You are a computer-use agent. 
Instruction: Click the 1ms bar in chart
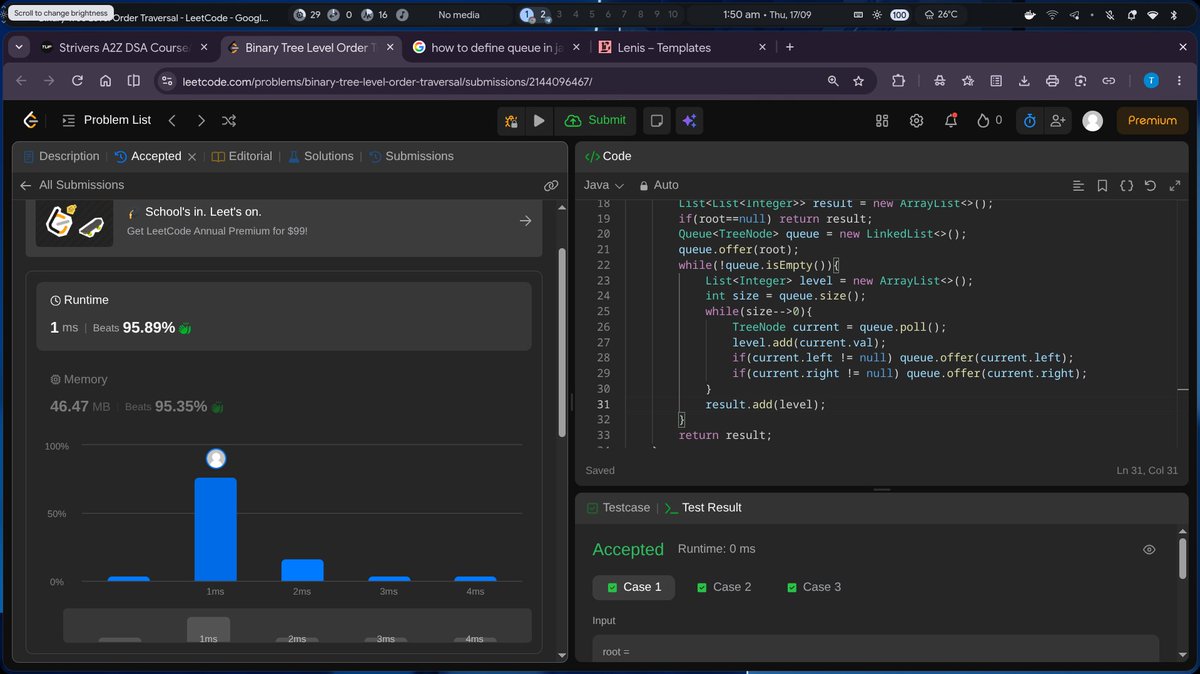tap(215, 529)
